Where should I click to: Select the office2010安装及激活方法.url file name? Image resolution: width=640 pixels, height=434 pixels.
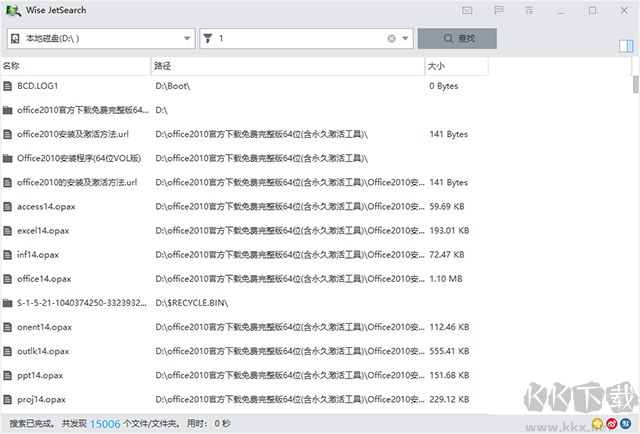tap(73, 134)
